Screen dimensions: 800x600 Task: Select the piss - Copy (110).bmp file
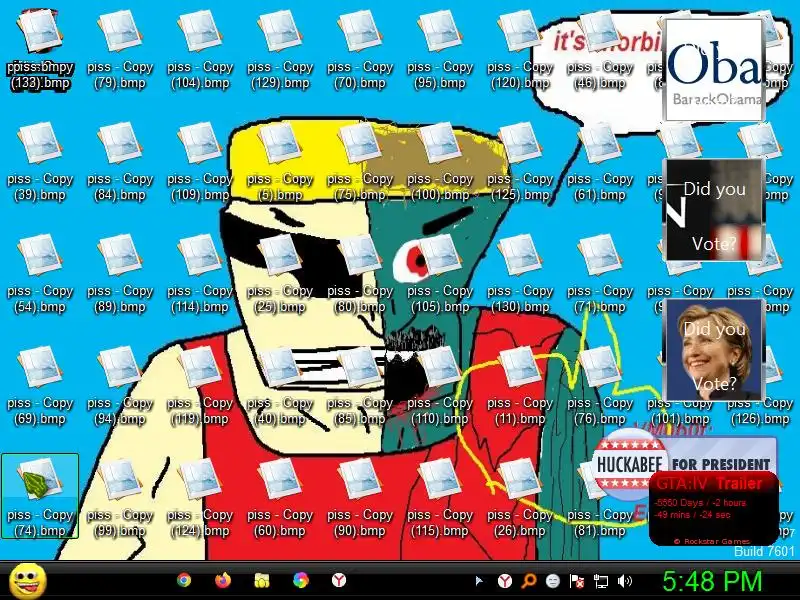440,387
